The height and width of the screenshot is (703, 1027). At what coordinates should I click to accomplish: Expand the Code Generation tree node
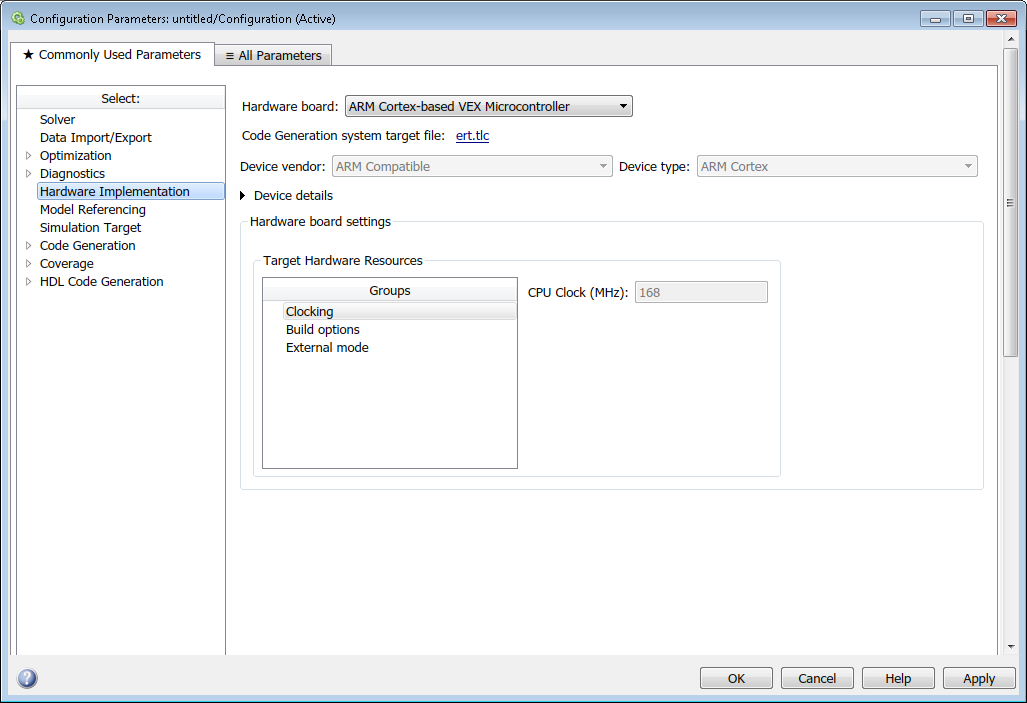pyautogui.click(x=29, y=246)
